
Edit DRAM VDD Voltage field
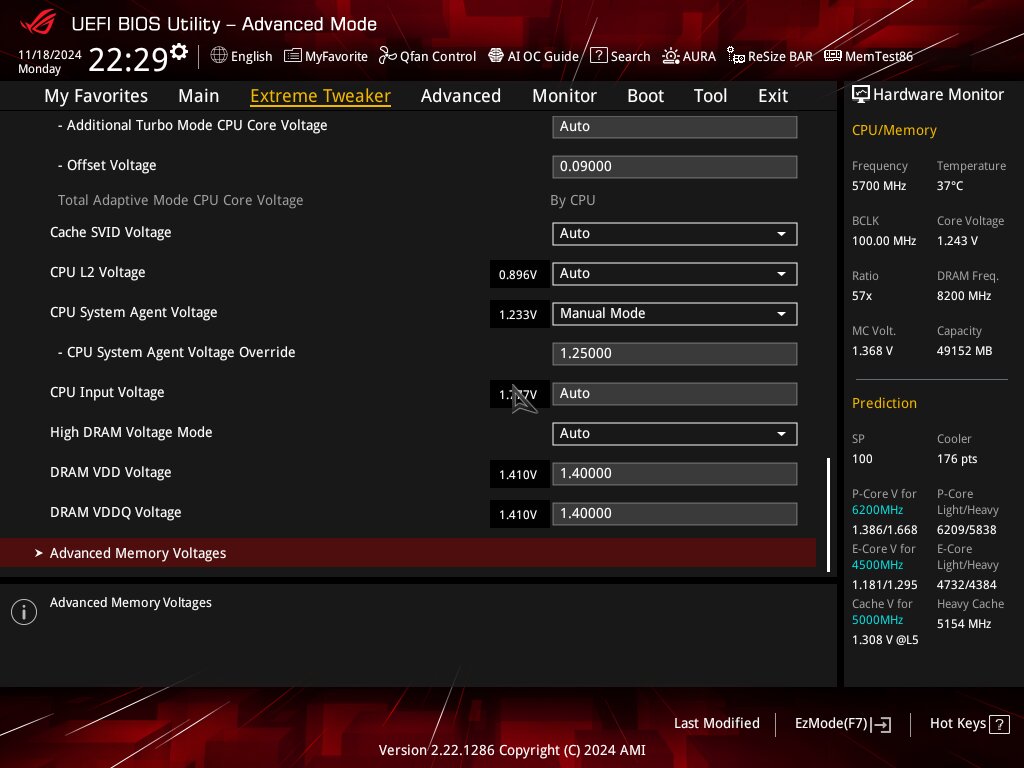pos(675,473)
